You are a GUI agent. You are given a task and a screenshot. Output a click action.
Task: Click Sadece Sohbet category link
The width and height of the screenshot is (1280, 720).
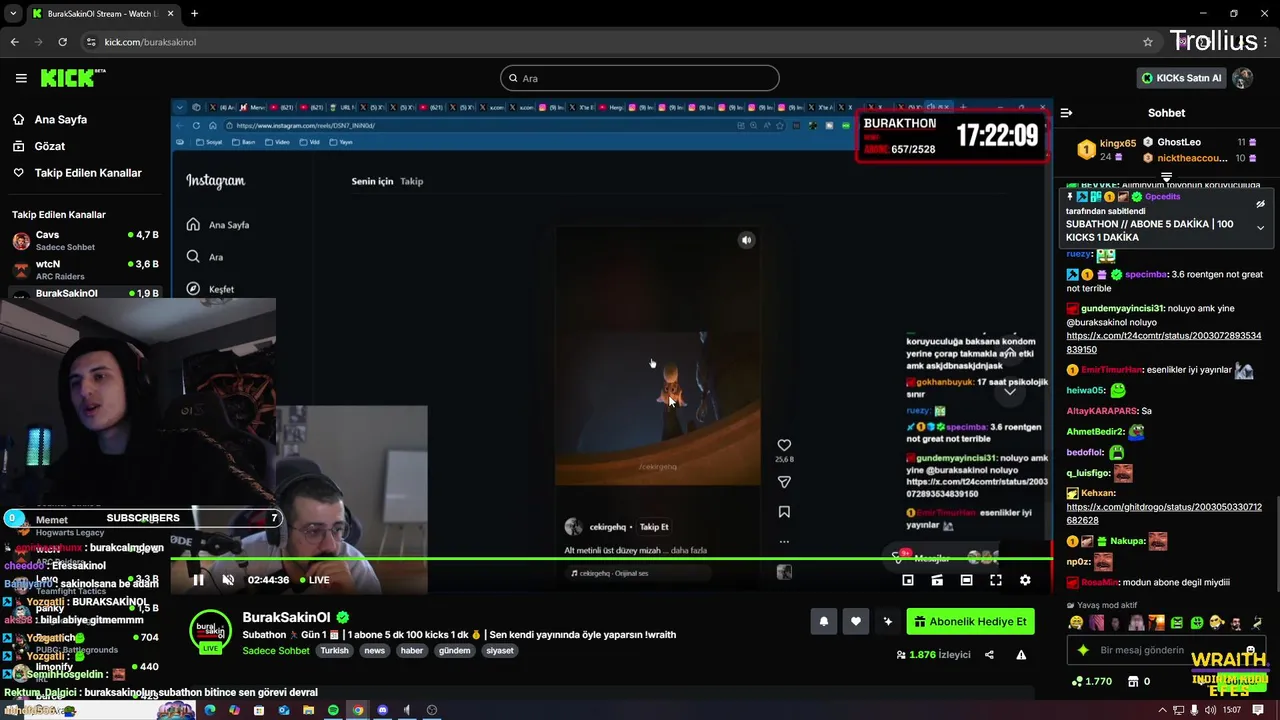pyautogui.click(x=276, y=651)
